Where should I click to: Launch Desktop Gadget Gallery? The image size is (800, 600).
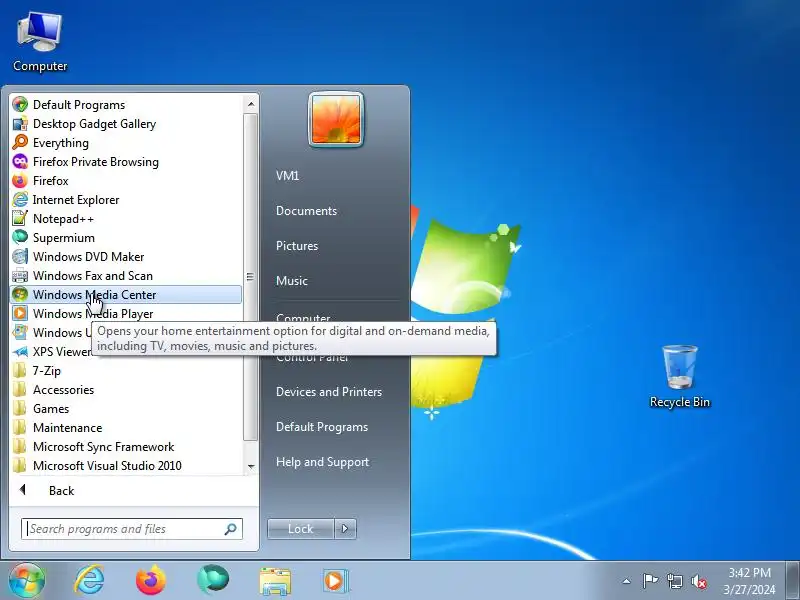126,123
